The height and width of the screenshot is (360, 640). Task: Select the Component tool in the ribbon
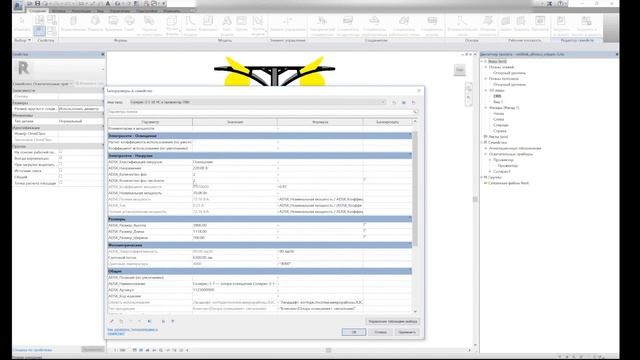(x=208, y=24)
